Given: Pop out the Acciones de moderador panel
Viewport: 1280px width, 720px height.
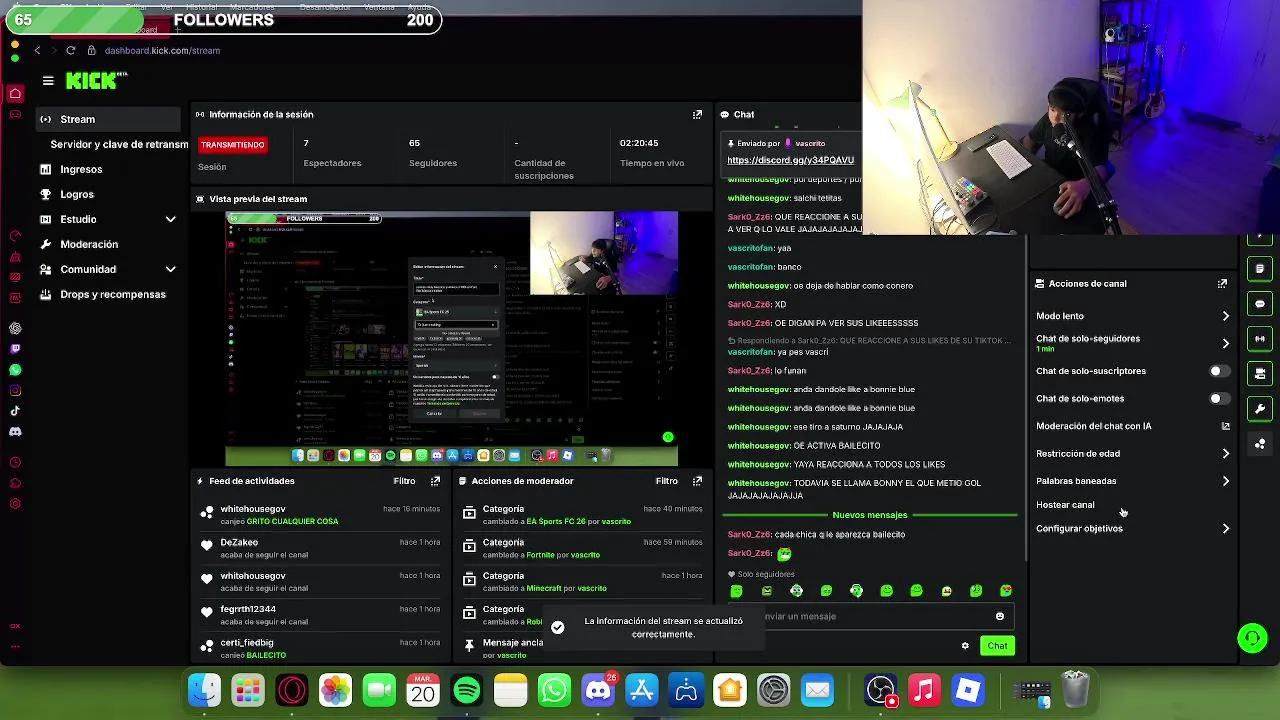Looking at the screenshot, I should click(x=697, y=481).
